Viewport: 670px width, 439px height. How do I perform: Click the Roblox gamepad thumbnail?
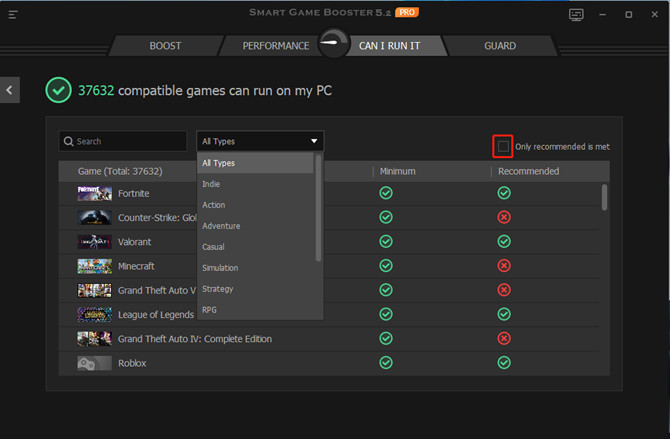point(94,363)
